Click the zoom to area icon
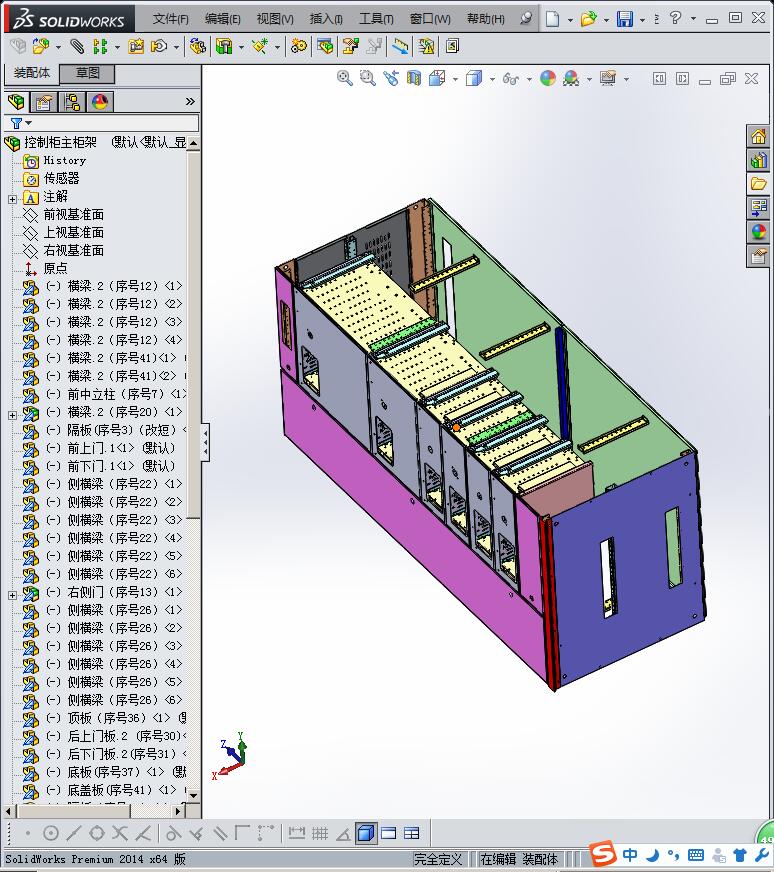The height and width of the screenshot is (872, 774). pyautogui.click(x=368, y=78)
